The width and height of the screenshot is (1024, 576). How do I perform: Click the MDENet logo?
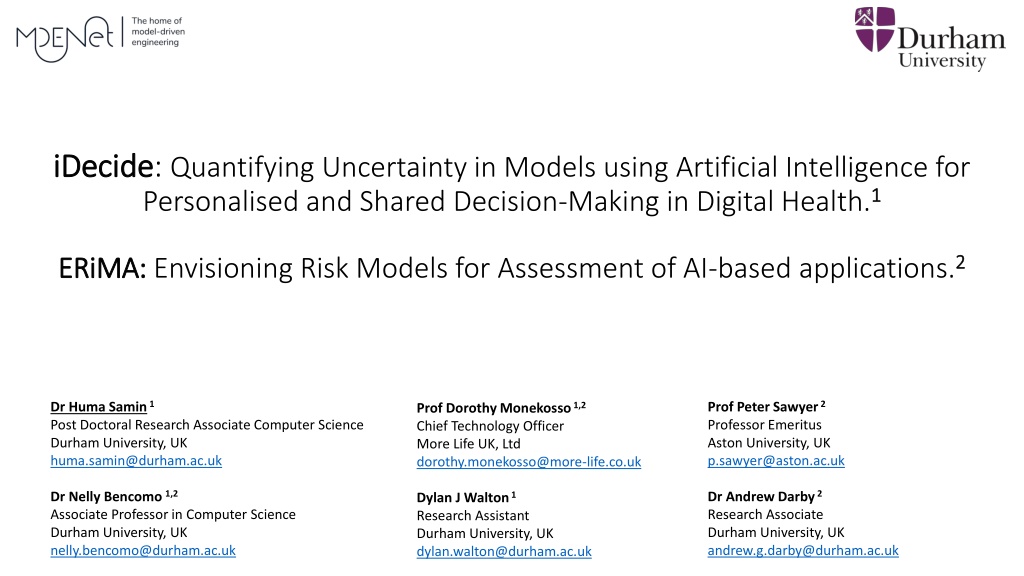click(x=65, y=39)
